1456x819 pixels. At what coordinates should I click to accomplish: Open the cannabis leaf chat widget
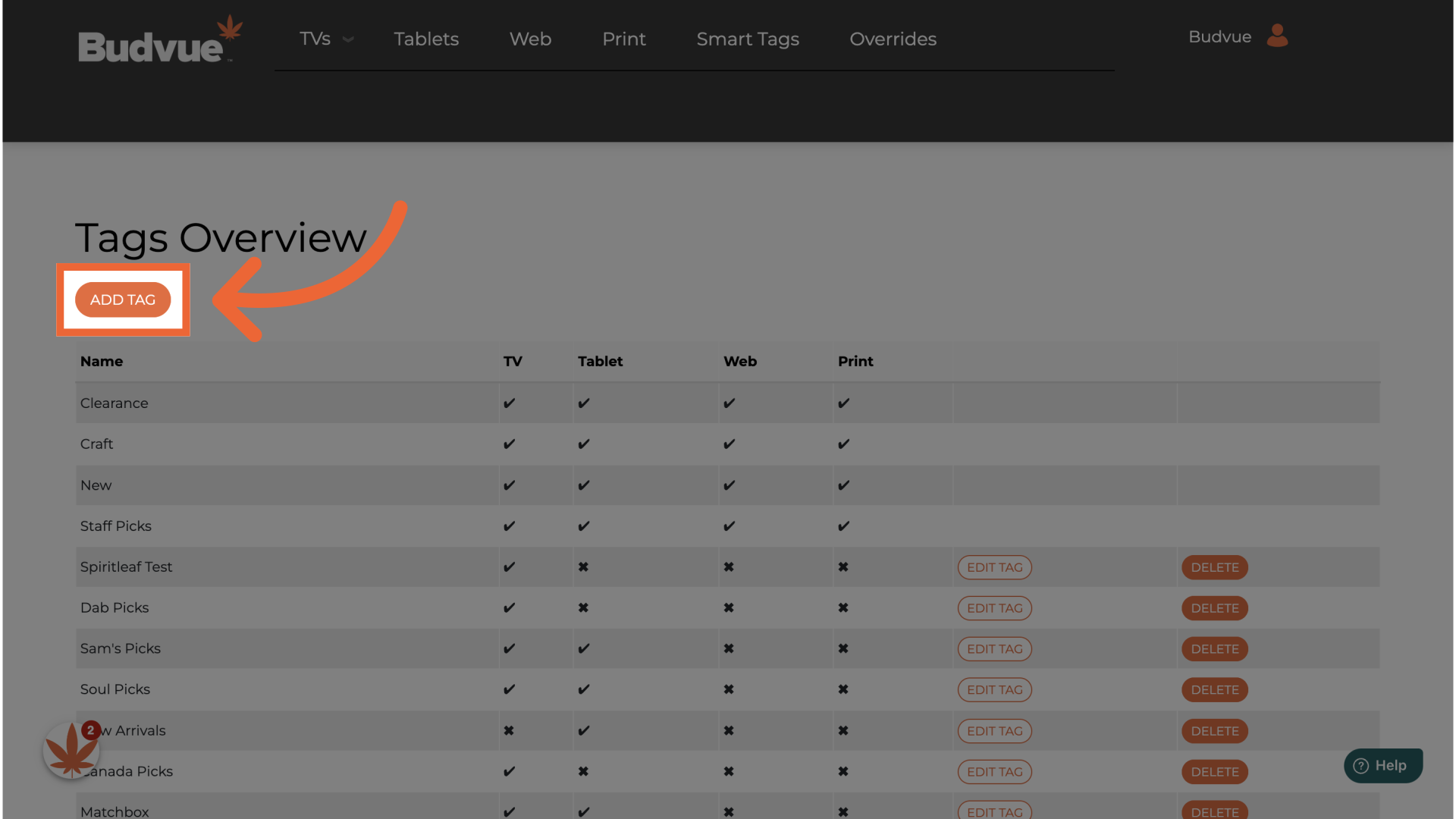tap(71, 751)
